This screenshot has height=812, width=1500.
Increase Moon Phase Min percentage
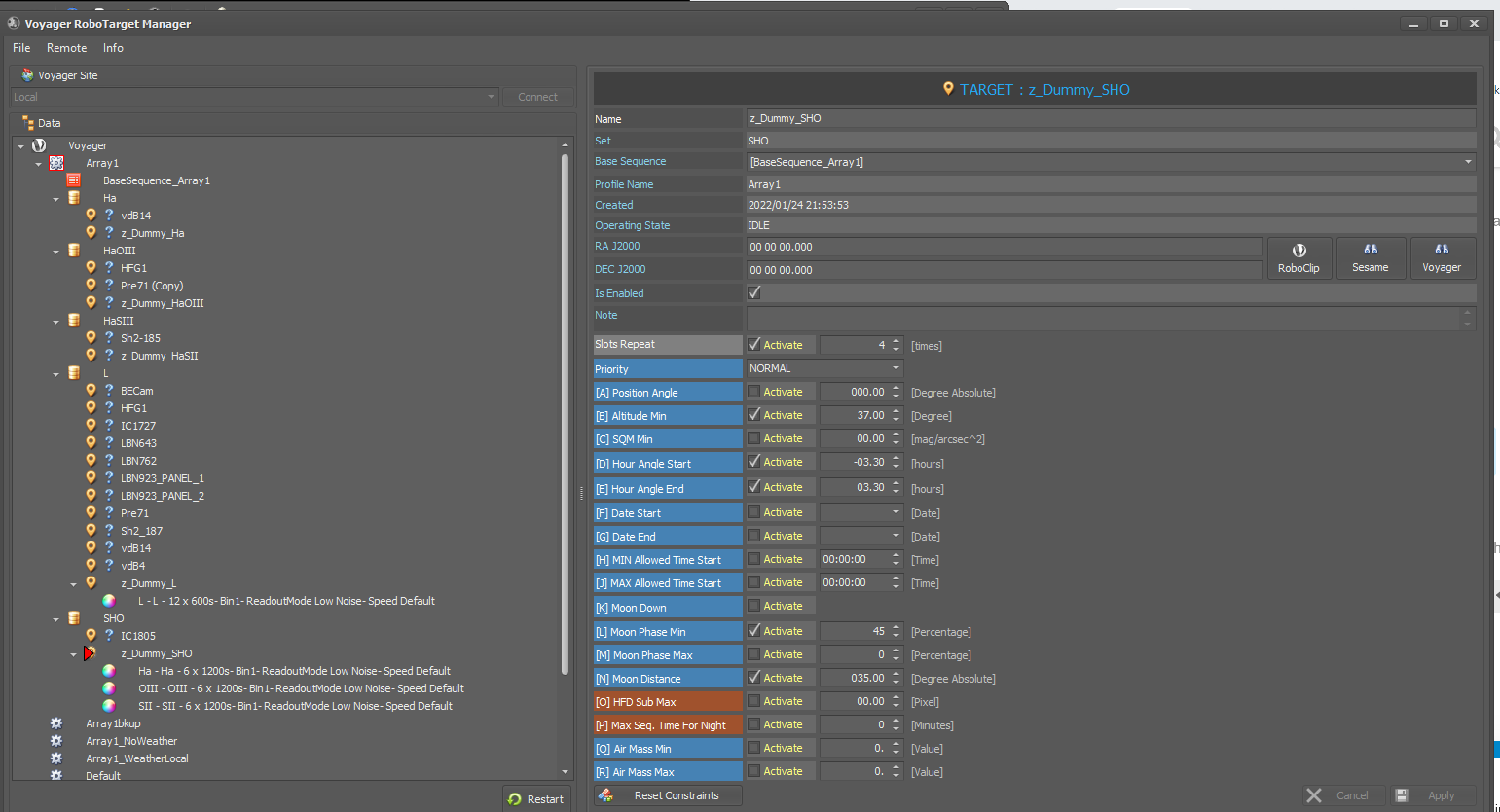pos(896,627)
